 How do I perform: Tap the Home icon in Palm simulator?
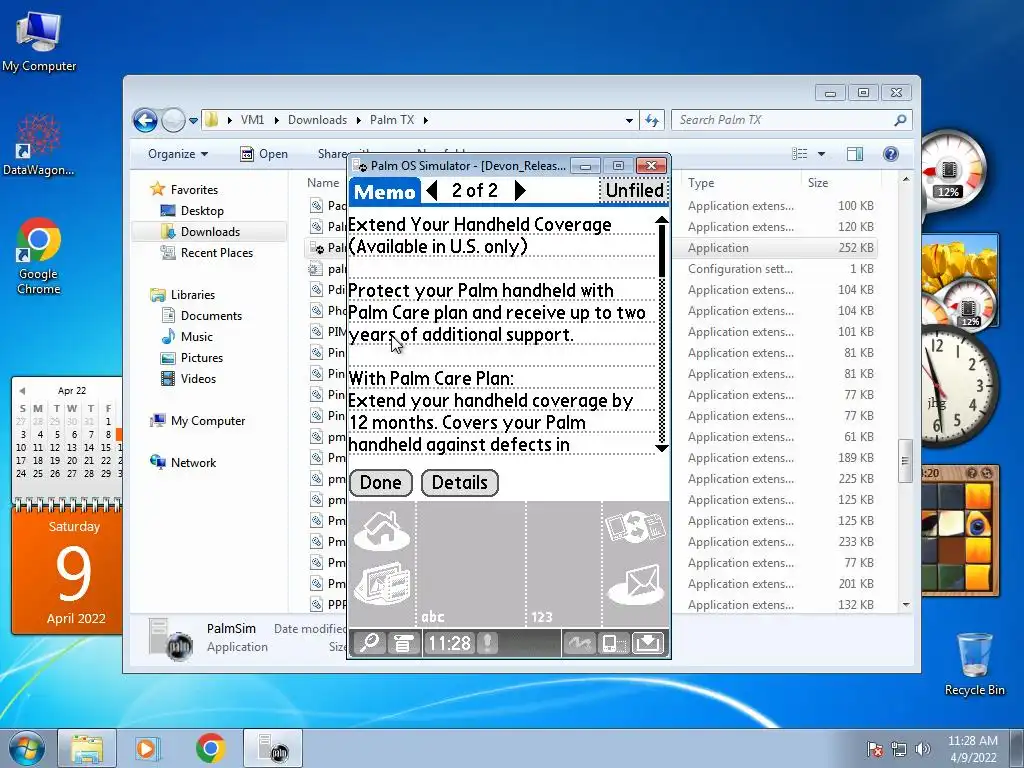pos(382,530)
